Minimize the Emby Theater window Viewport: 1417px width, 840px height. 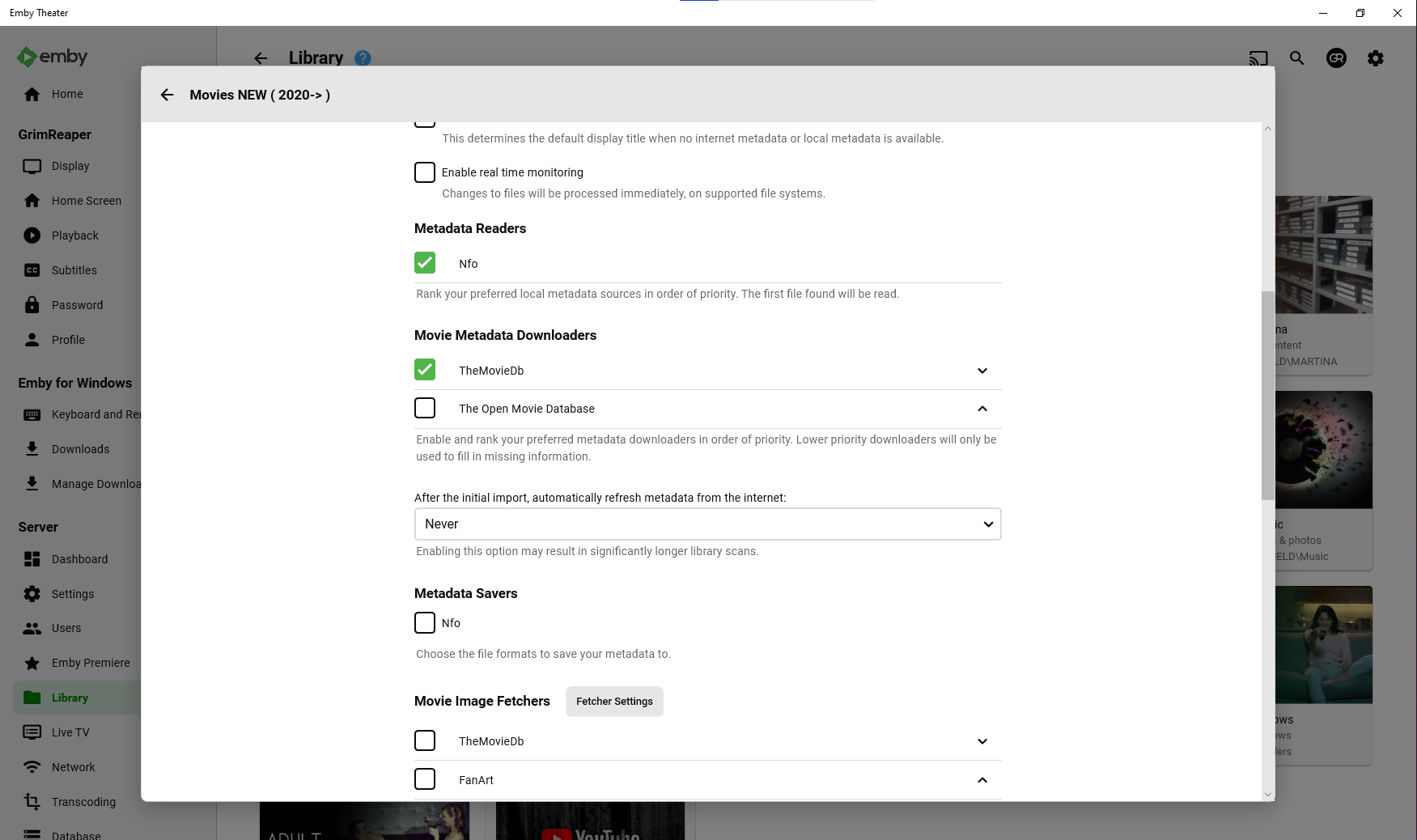click(x=1323, y=13)
